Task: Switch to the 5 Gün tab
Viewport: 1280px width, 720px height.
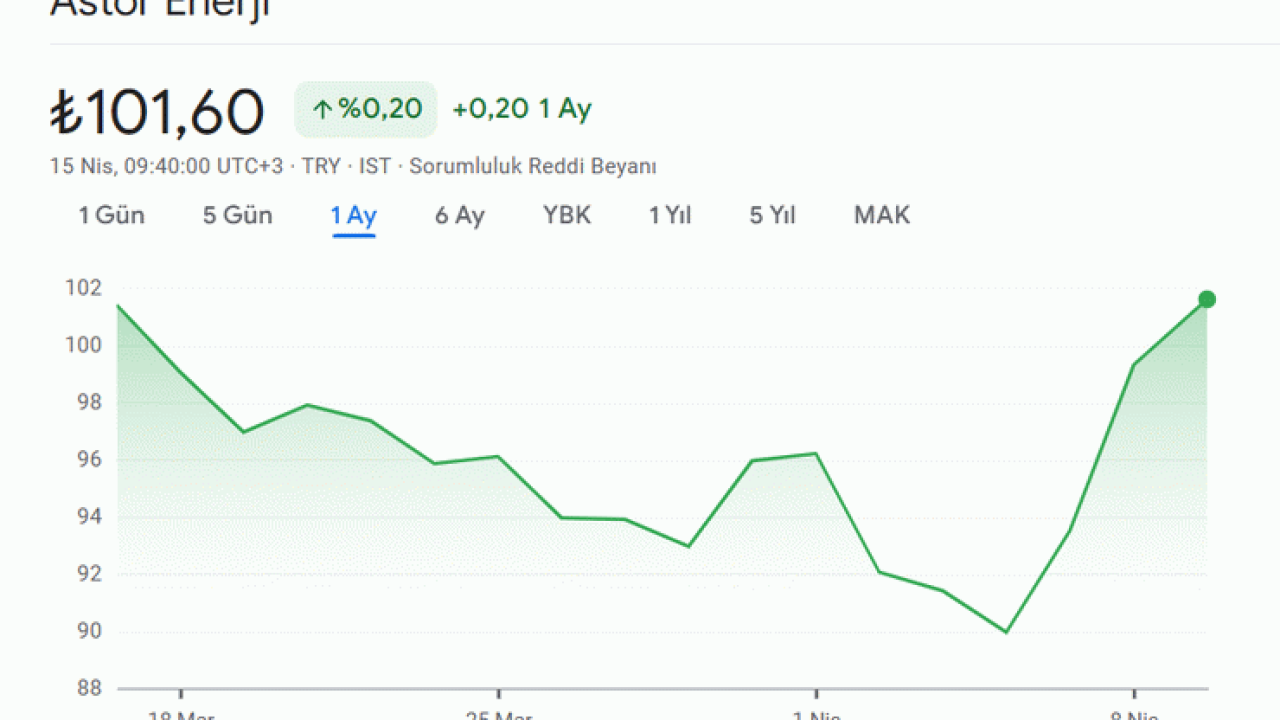Action: tap(238, 215)
